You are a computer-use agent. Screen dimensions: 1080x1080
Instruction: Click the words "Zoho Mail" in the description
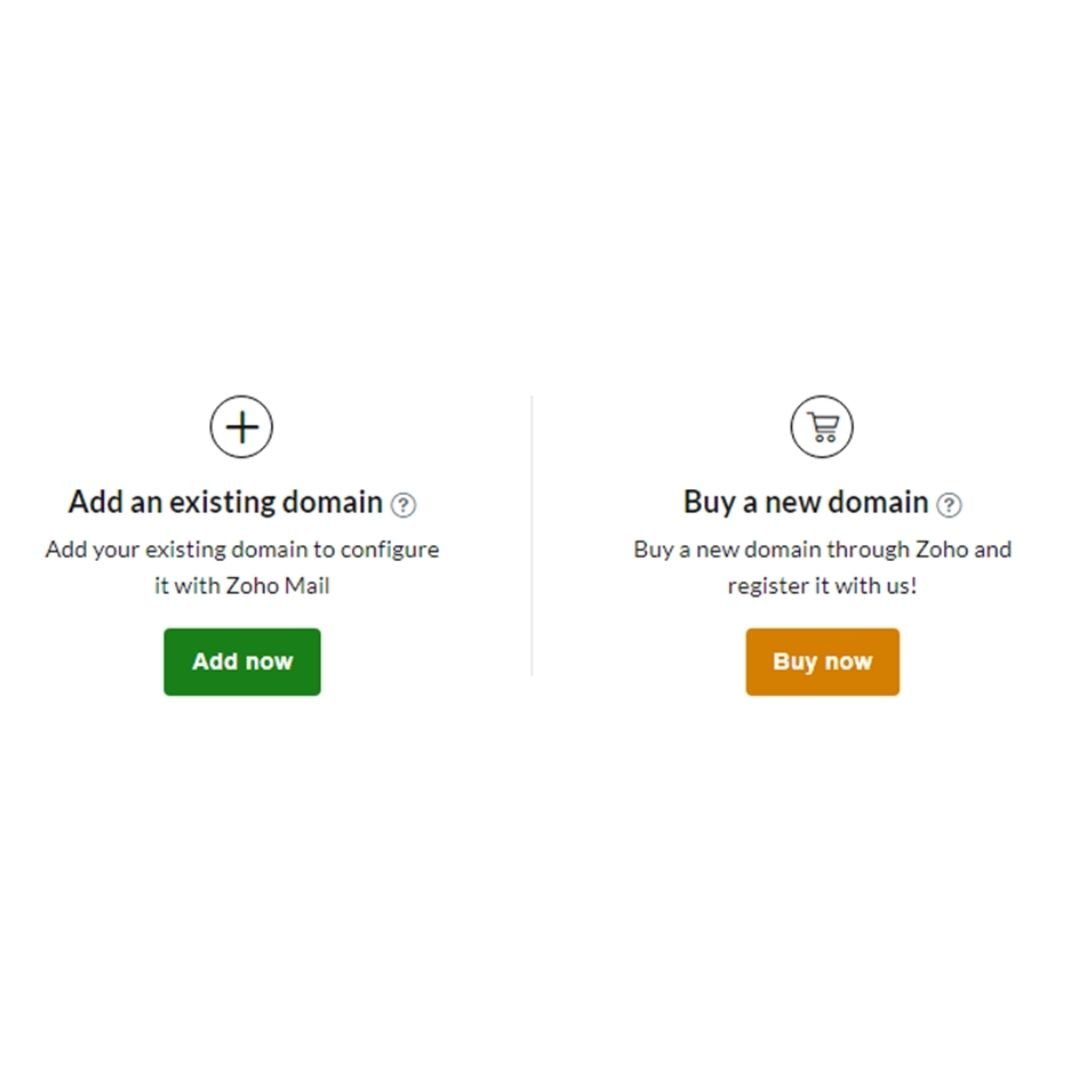tap(278, 586)
